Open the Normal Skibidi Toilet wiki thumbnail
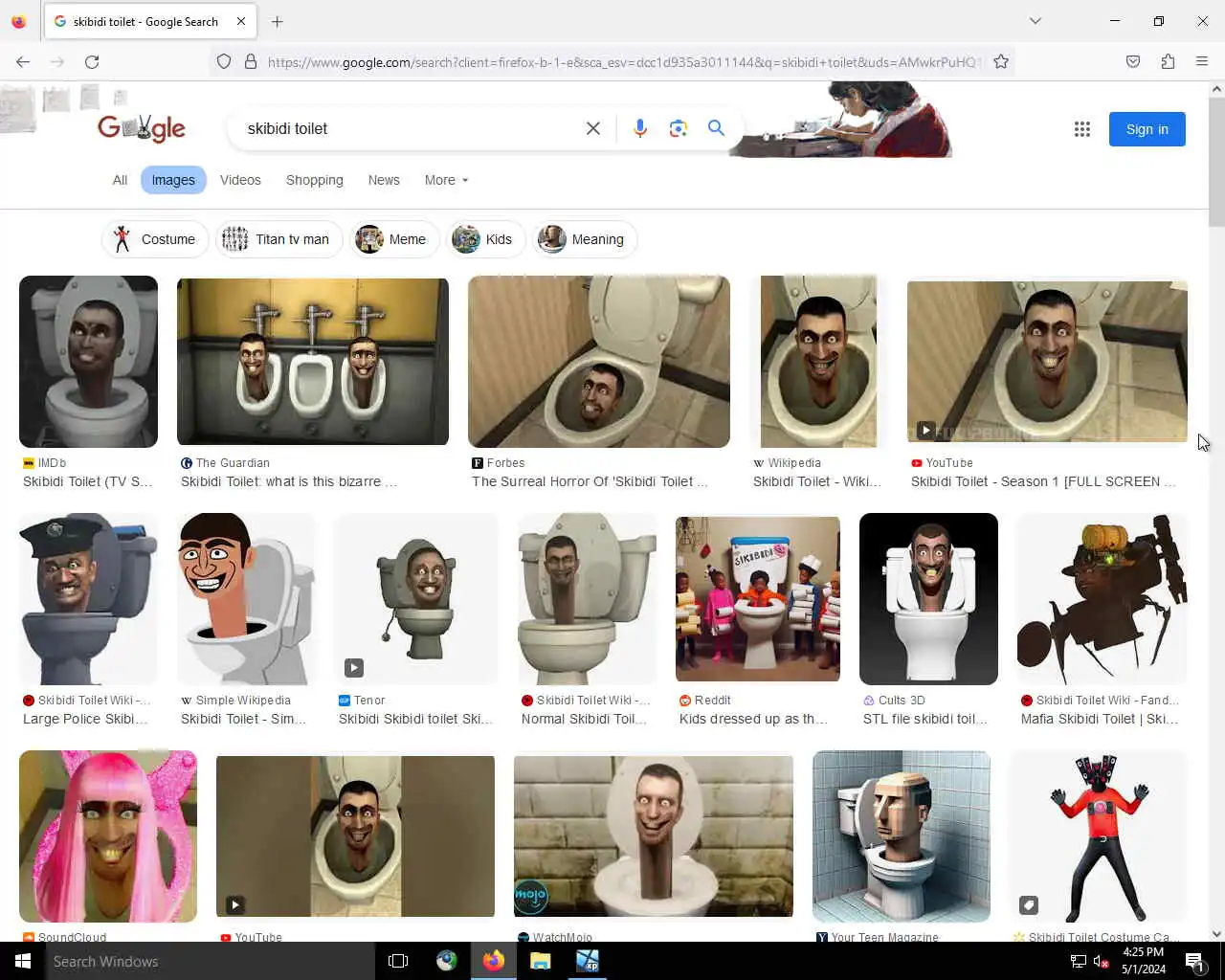 pyautogui.click(x=587, y=599)
